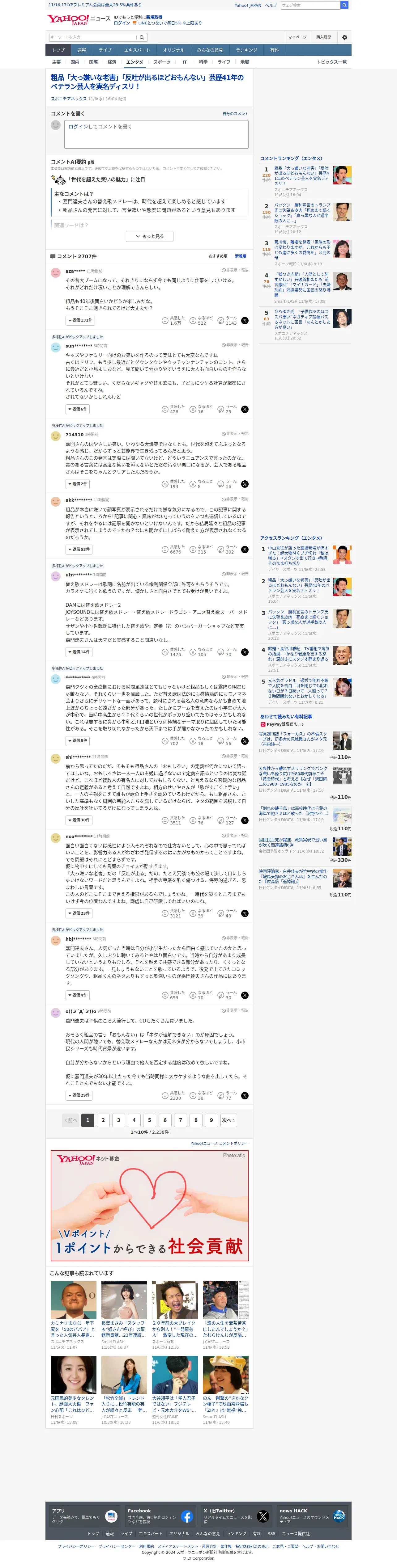397x1568 pixels.
Task: Share noa******** comment on X
Action: coord(245,913)
